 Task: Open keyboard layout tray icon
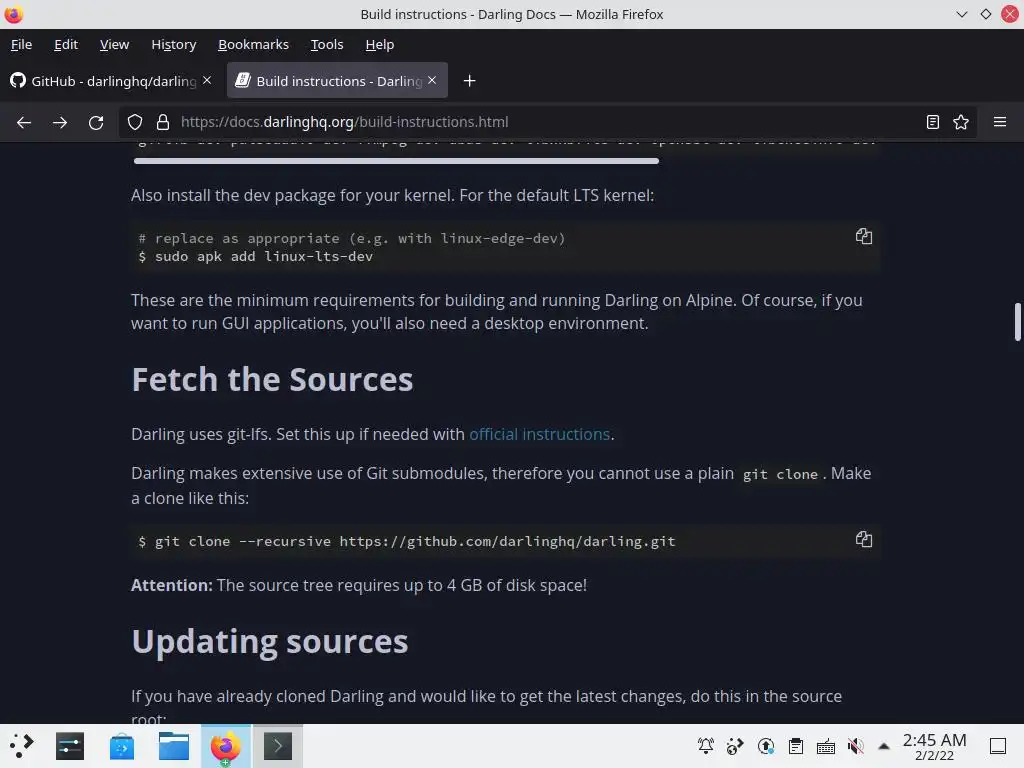tap(825, 746)
